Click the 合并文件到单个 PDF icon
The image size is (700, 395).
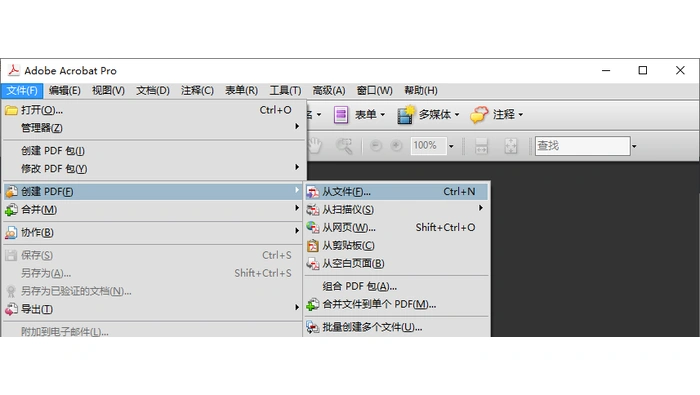pyautogui.click(x=312, y=305)
